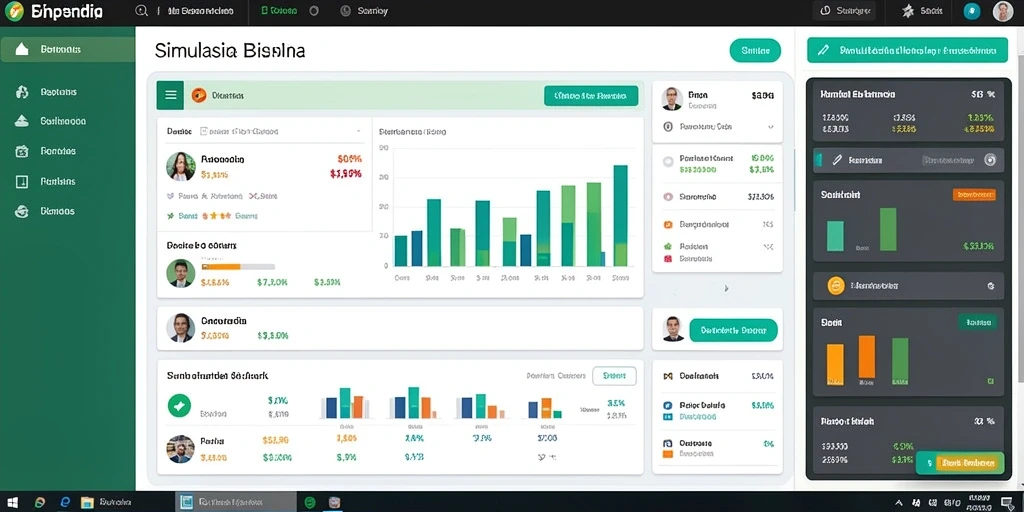The width and height of the screenshot is (1024, 512).
Task: Select the home icon in the left sidebar
Action: (22, 49)
